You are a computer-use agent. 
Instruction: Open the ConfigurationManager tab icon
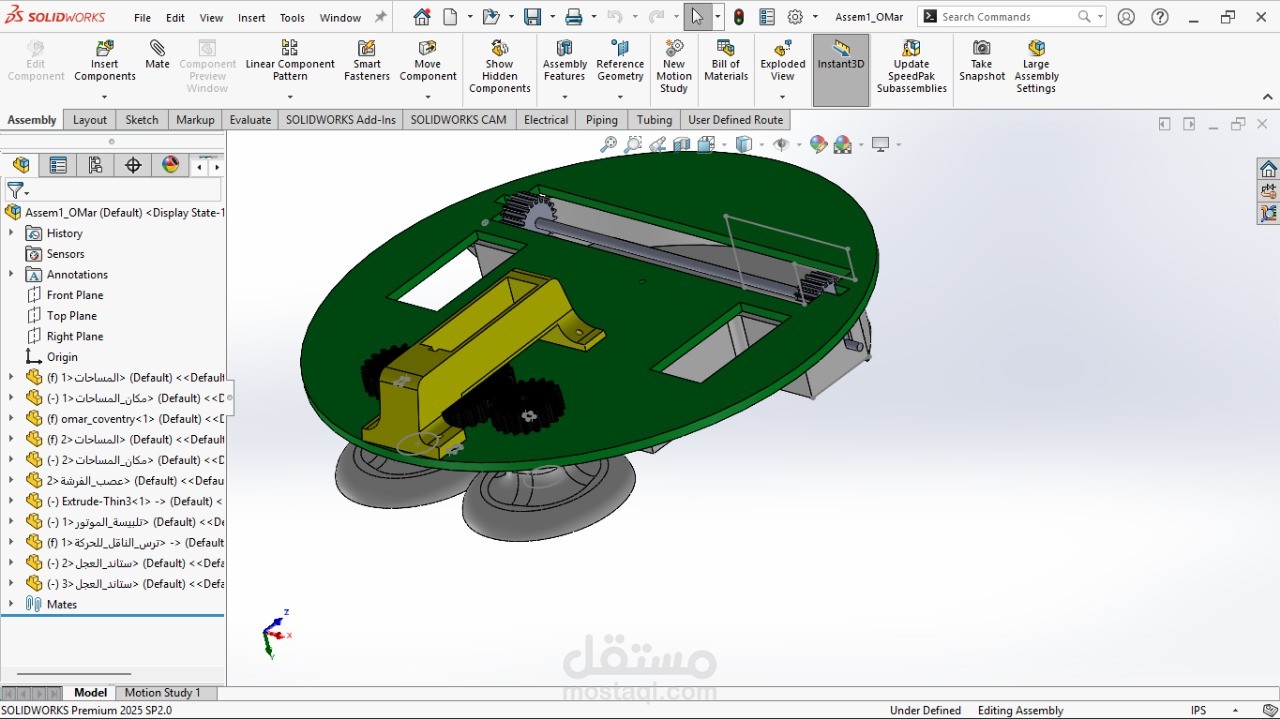point(96,165)
